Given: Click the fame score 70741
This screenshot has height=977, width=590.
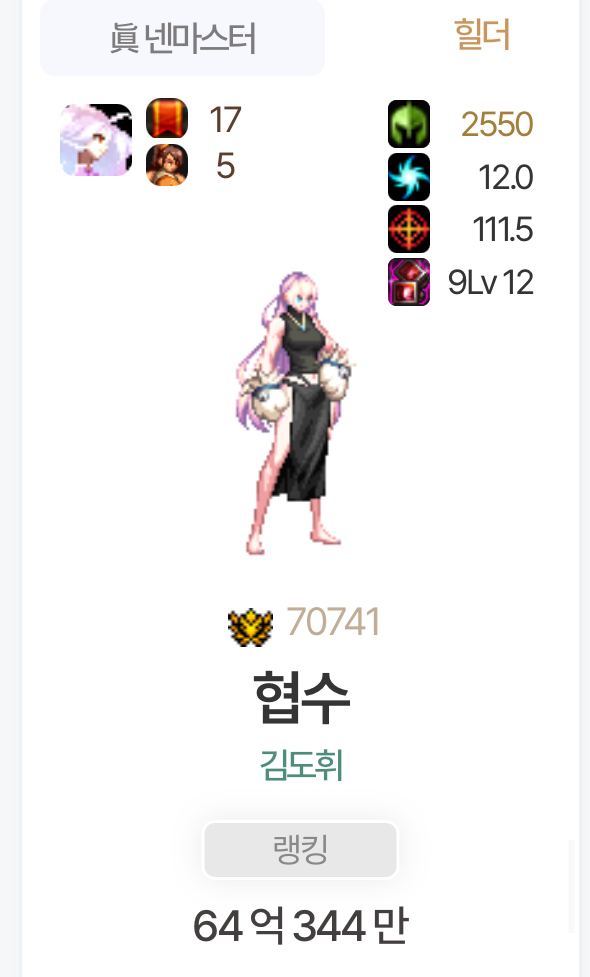Looking at the screenshot, I should tap(333, 622).
